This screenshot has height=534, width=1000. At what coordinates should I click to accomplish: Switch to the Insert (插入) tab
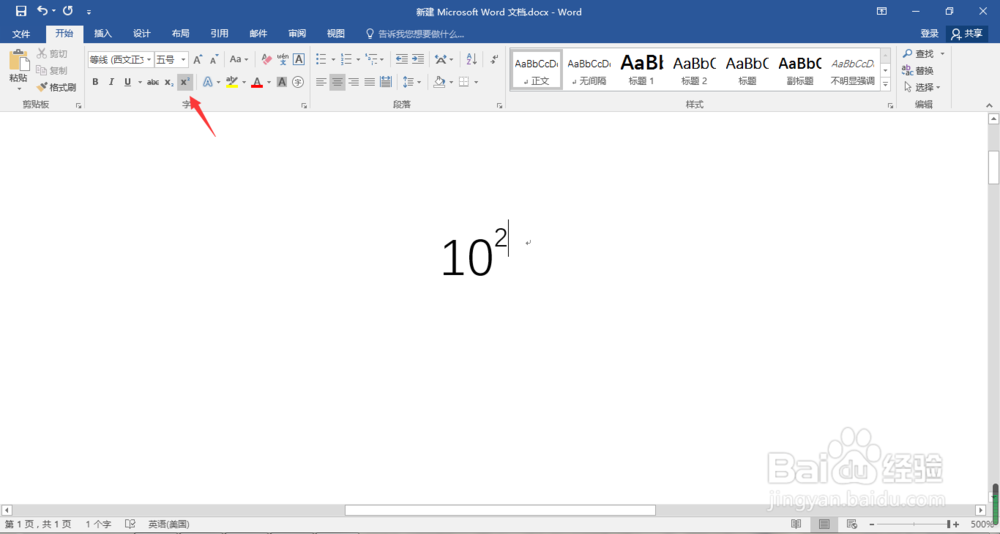click(x=103, y=34)
